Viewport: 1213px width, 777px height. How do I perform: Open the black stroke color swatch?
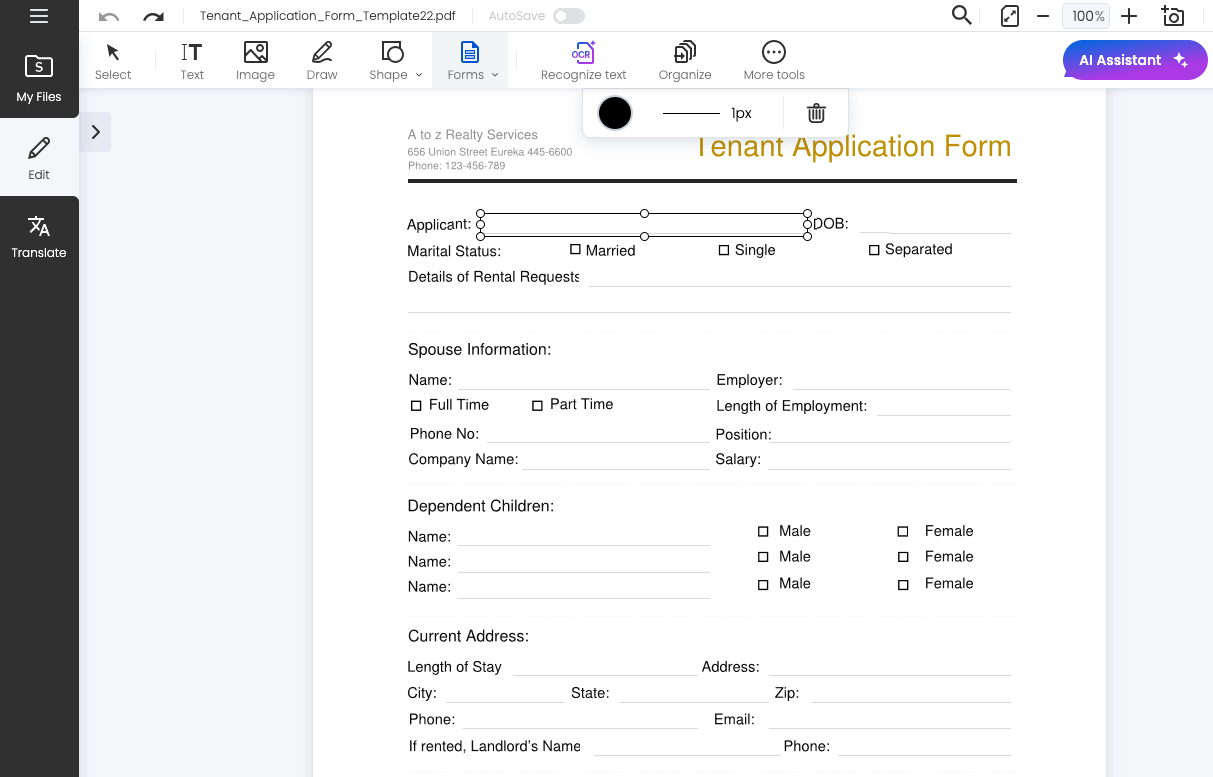[615, 113]
